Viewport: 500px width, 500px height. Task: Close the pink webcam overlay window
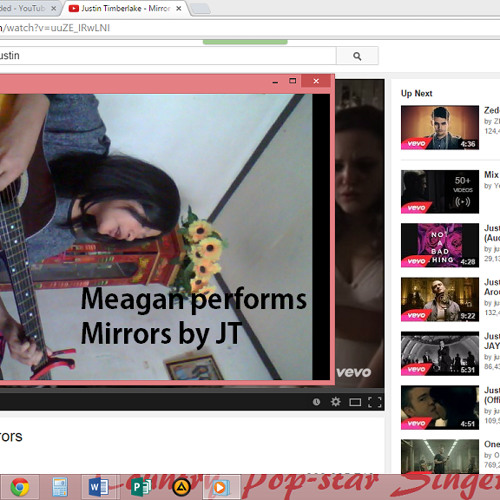[x=316, y=81]
